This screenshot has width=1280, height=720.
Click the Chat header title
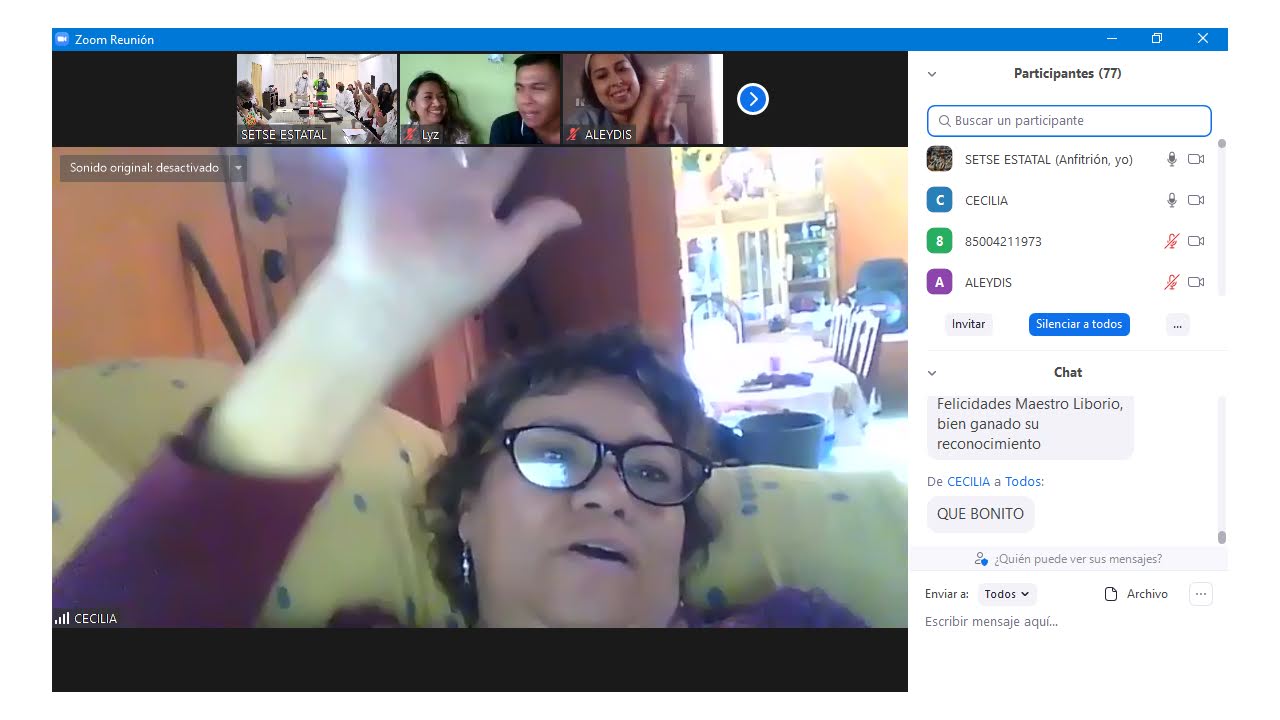point(1068,373)
